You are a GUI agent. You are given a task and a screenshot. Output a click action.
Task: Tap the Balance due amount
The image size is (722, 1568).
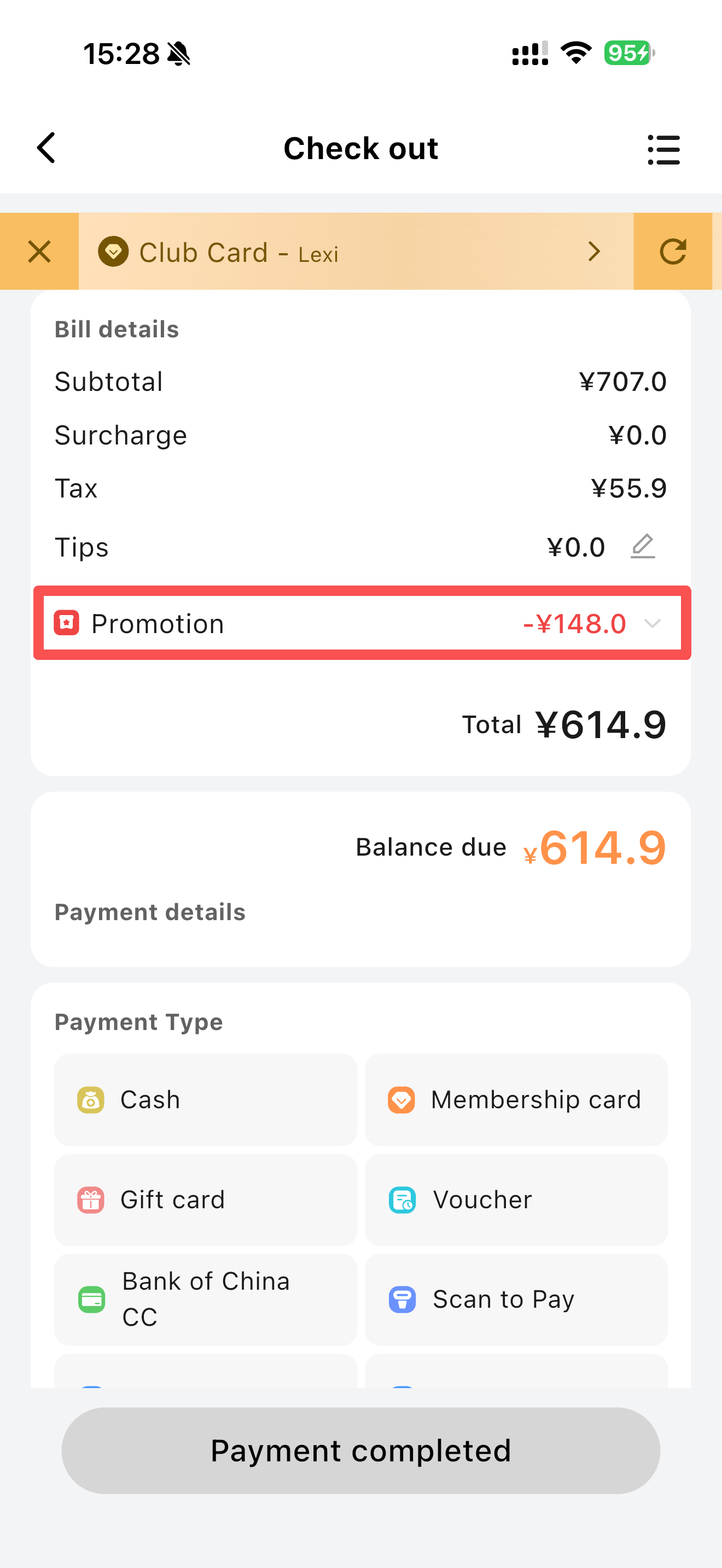pos(594,847)
